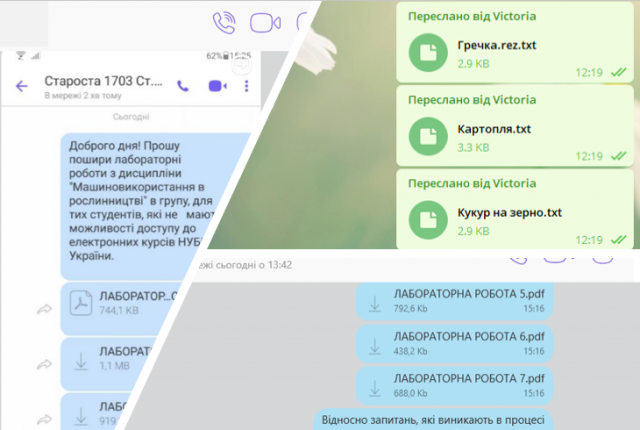
Task: Select the Картопля.txt file name
Action: click(494, 129)
